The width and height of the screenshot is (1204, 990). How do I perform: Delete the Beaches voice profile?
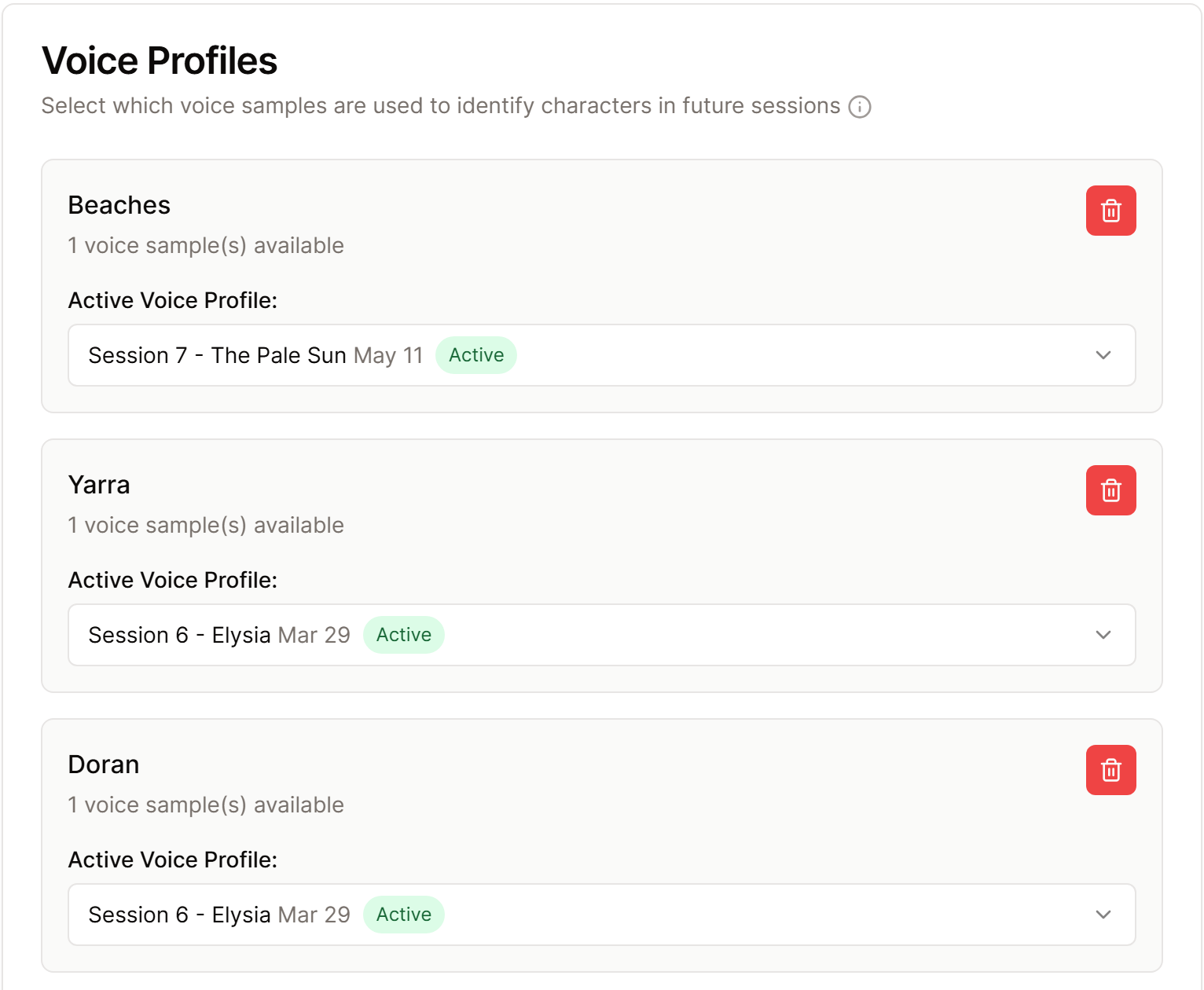pyautogui.click(x=1110, y=211)
